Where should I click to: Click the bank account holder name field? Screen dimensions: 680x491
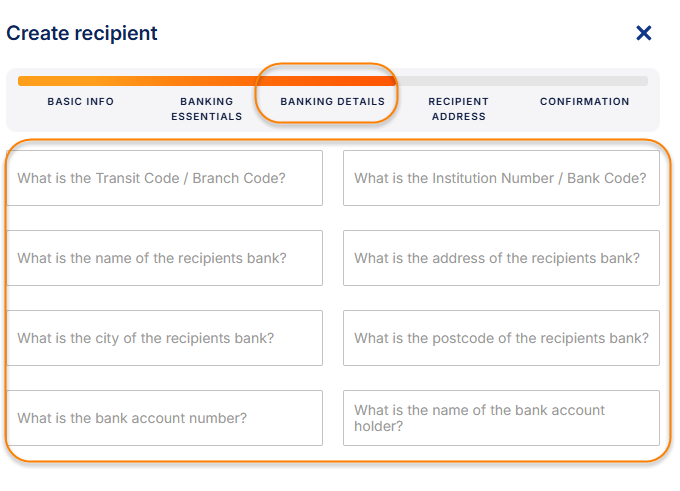tap(501, 418)
